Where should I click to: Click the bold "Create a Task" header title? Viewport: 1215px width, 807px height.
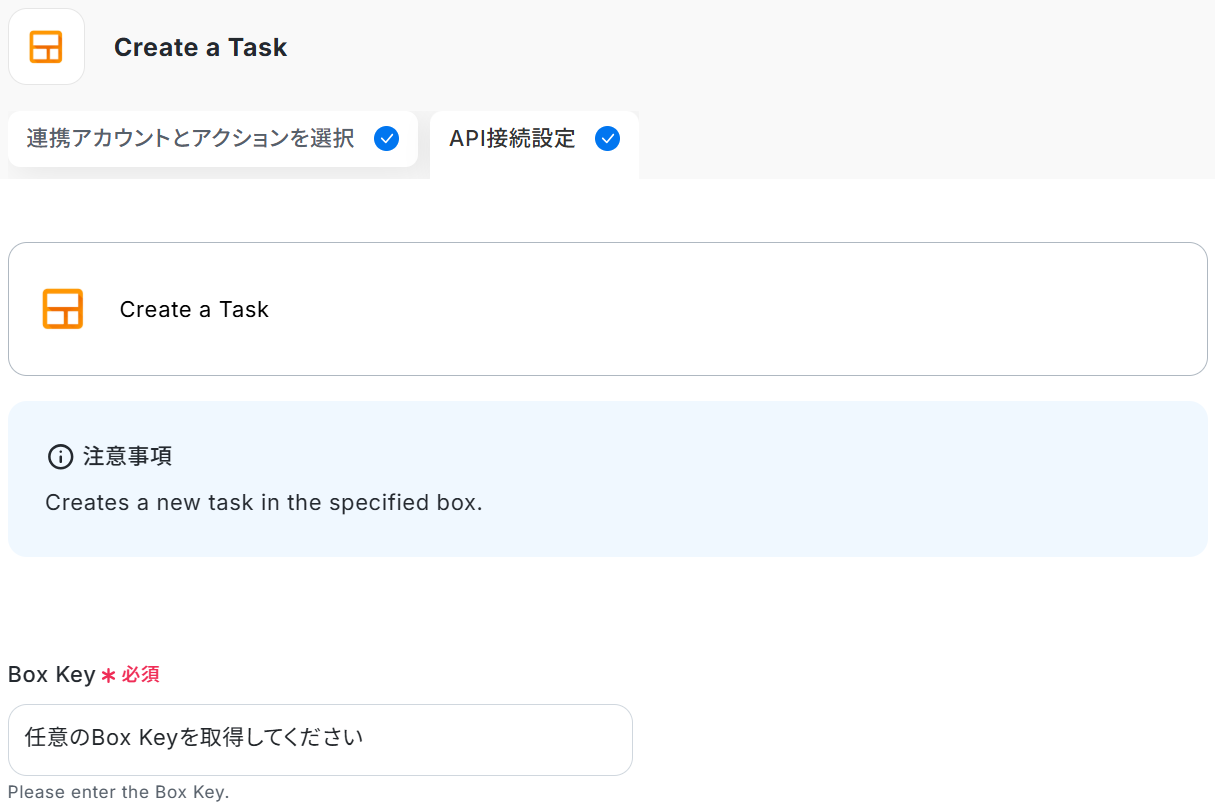(200, 47)
